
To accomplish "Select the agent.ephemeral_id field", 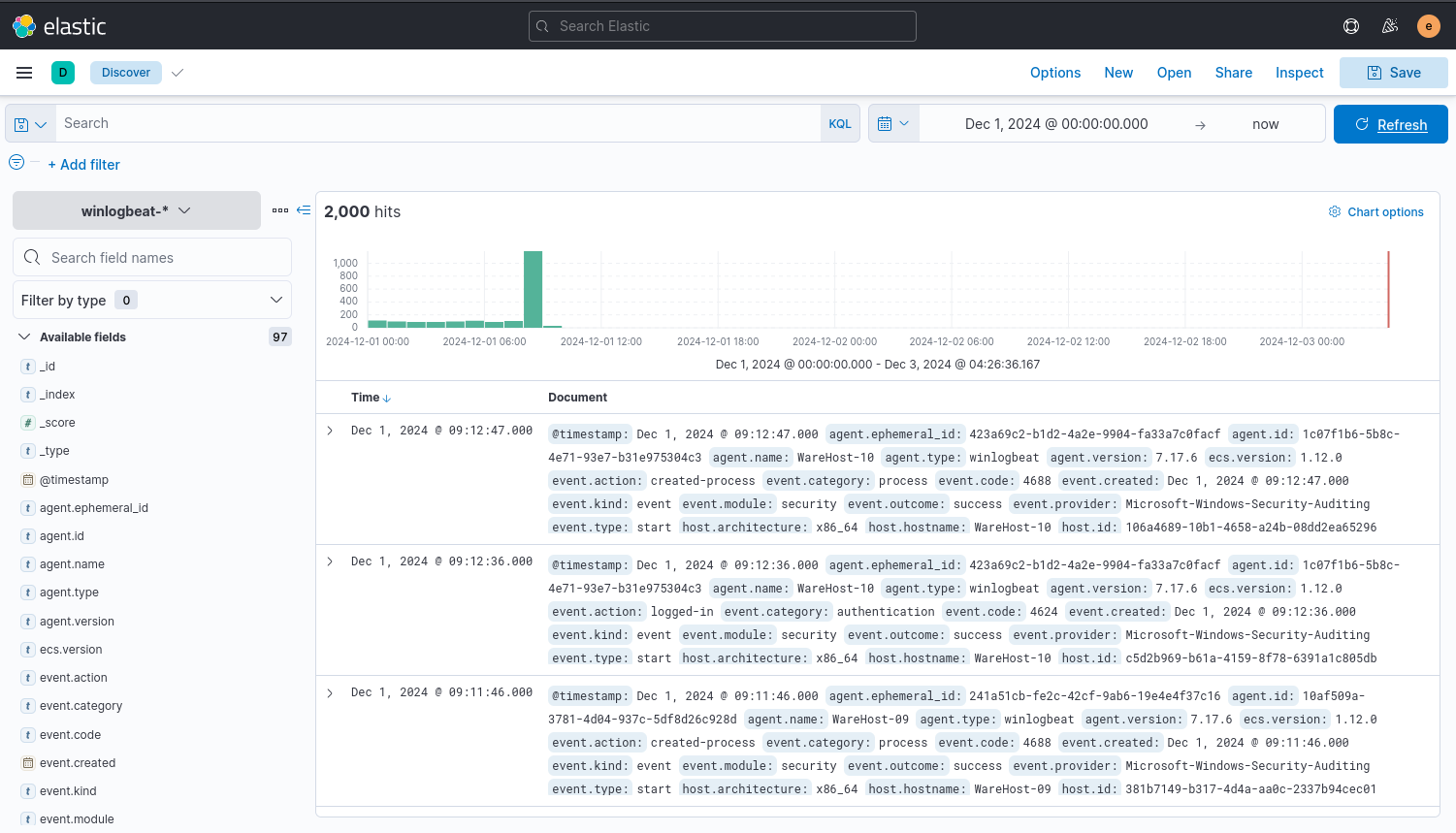I will click(x=94, y=508).
